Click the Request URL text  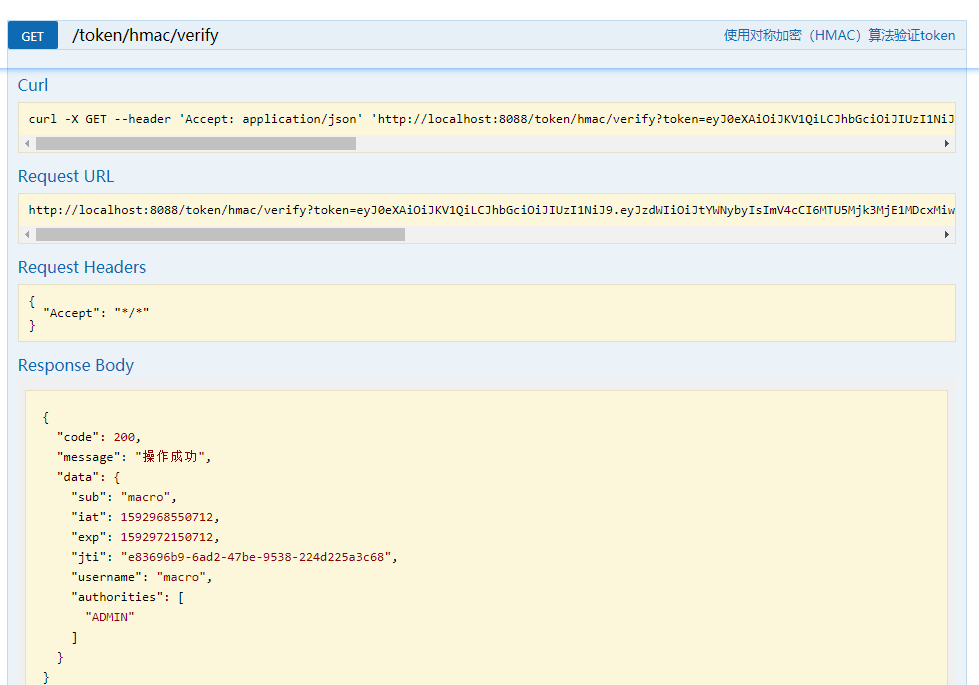pyautogui.click(x=491, y=210)
